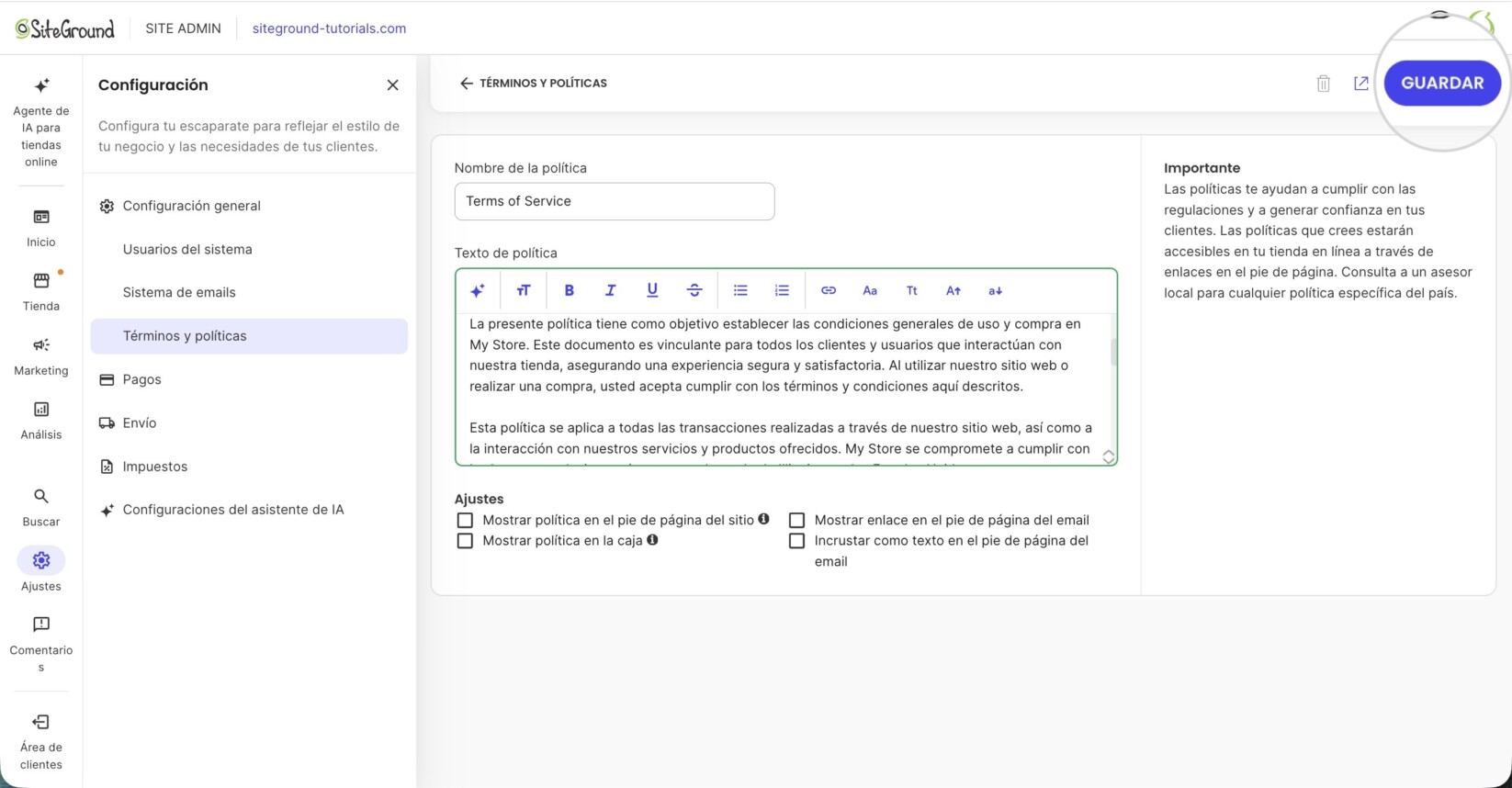Apply strikethrough formatting
Viewport: 1512px width, 788px height.
click(x=694, y=290)
